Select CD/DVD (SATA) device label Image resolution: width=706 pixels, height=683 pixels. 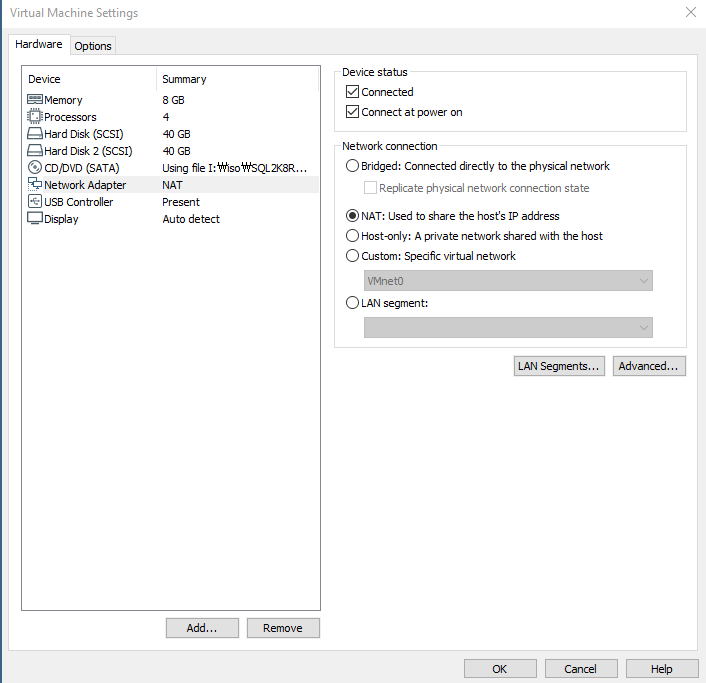pos(82,168)
